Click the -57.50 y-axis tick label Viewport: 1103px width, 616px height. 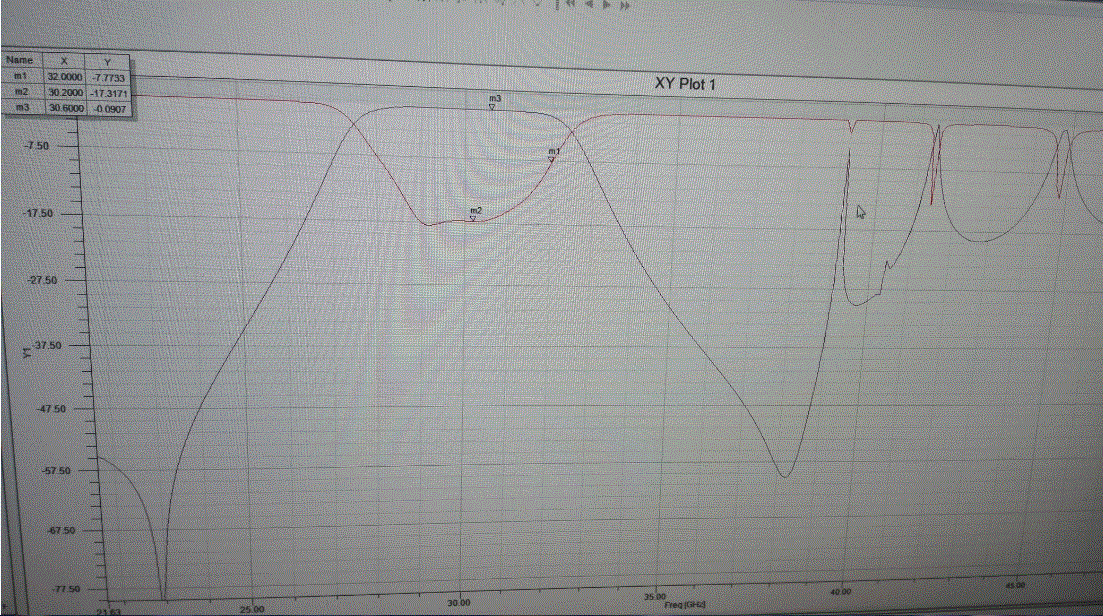56,470
